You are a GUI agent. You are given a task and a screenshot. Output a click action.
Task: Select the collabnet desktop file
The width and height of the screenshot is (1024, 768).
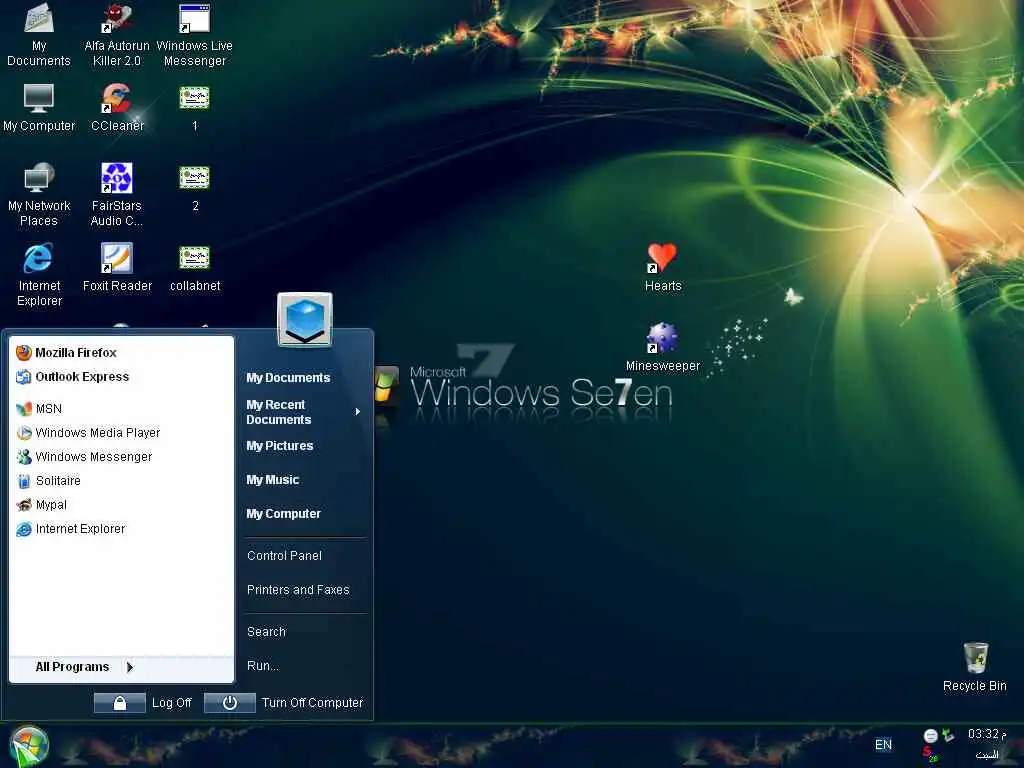[x=195, y=268]
